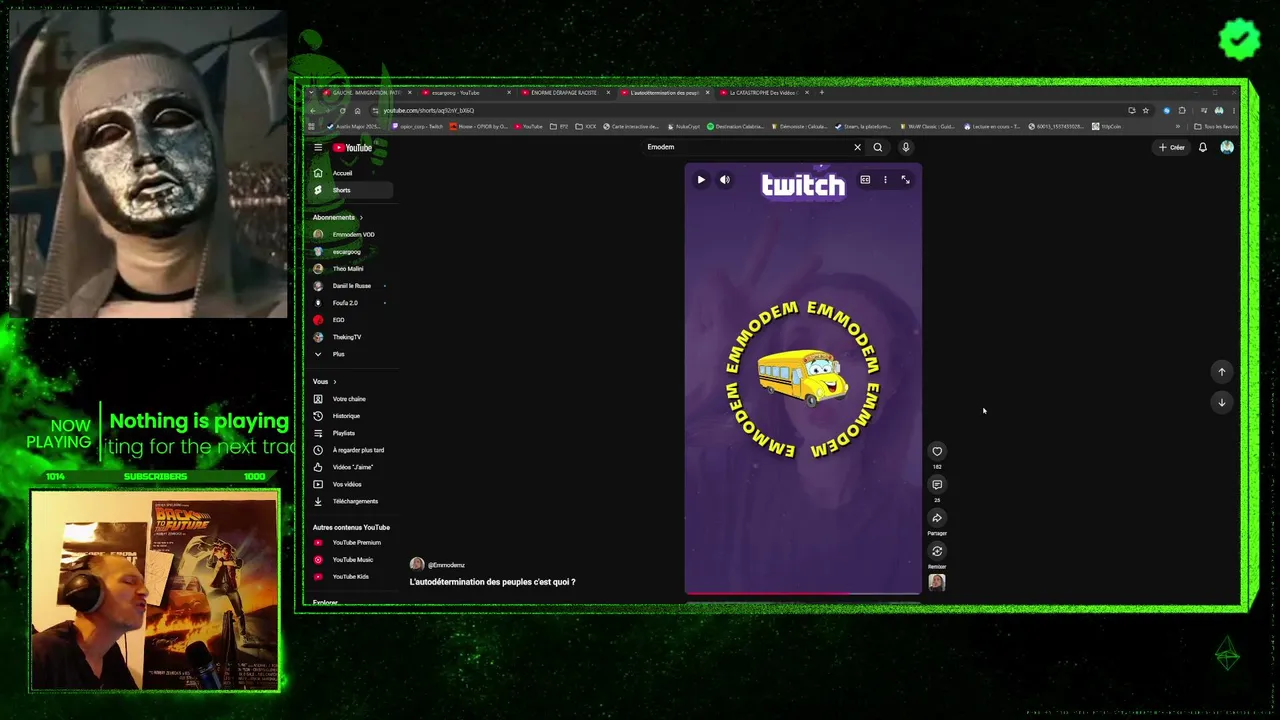Select Shorts in the sidebar
This screenshot has height=720, width=1280.
pyautogui.click(x=352, y=190)
